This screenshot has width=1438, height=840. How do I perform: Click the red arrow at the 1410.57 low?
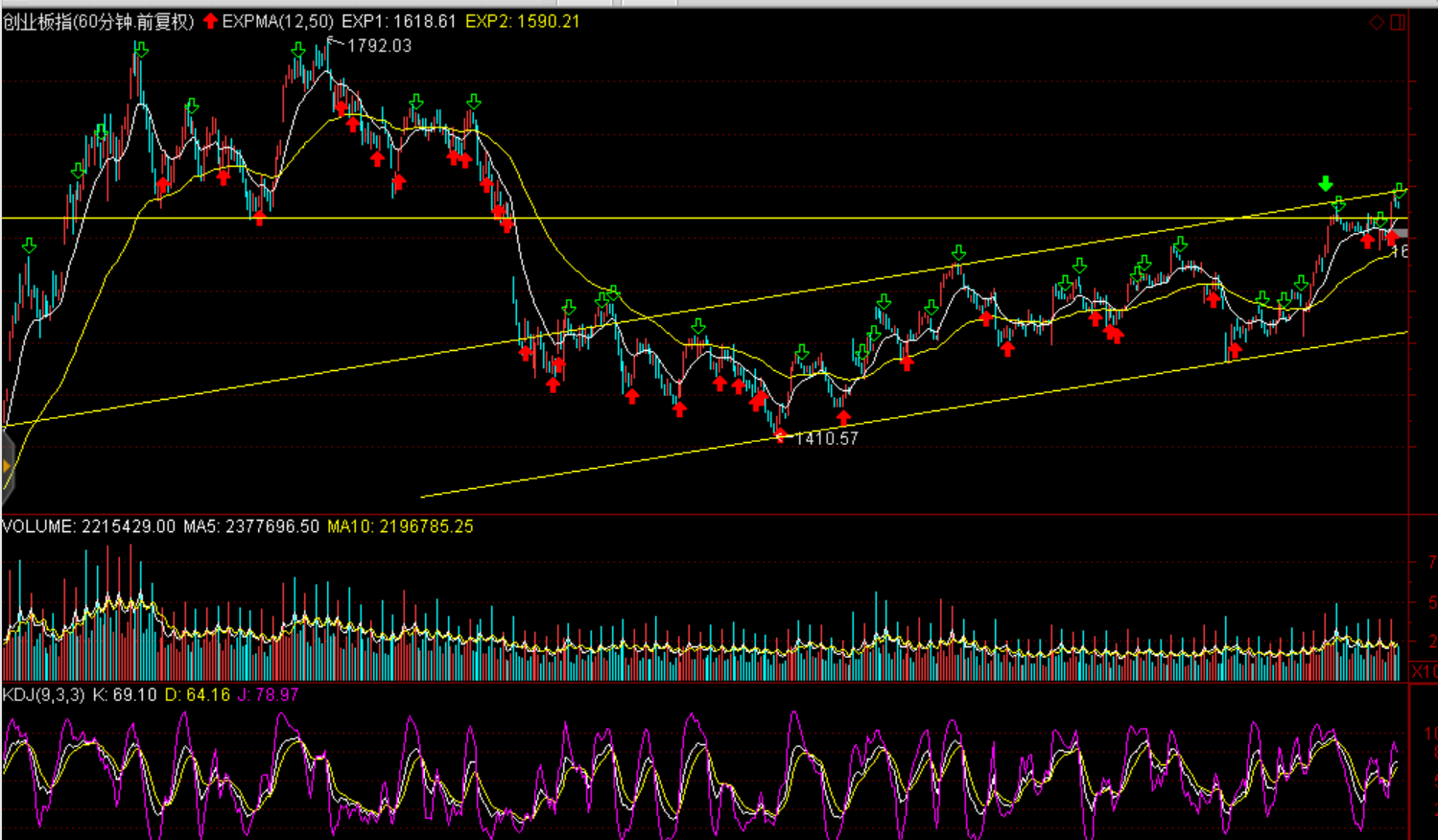coord(781,436)
